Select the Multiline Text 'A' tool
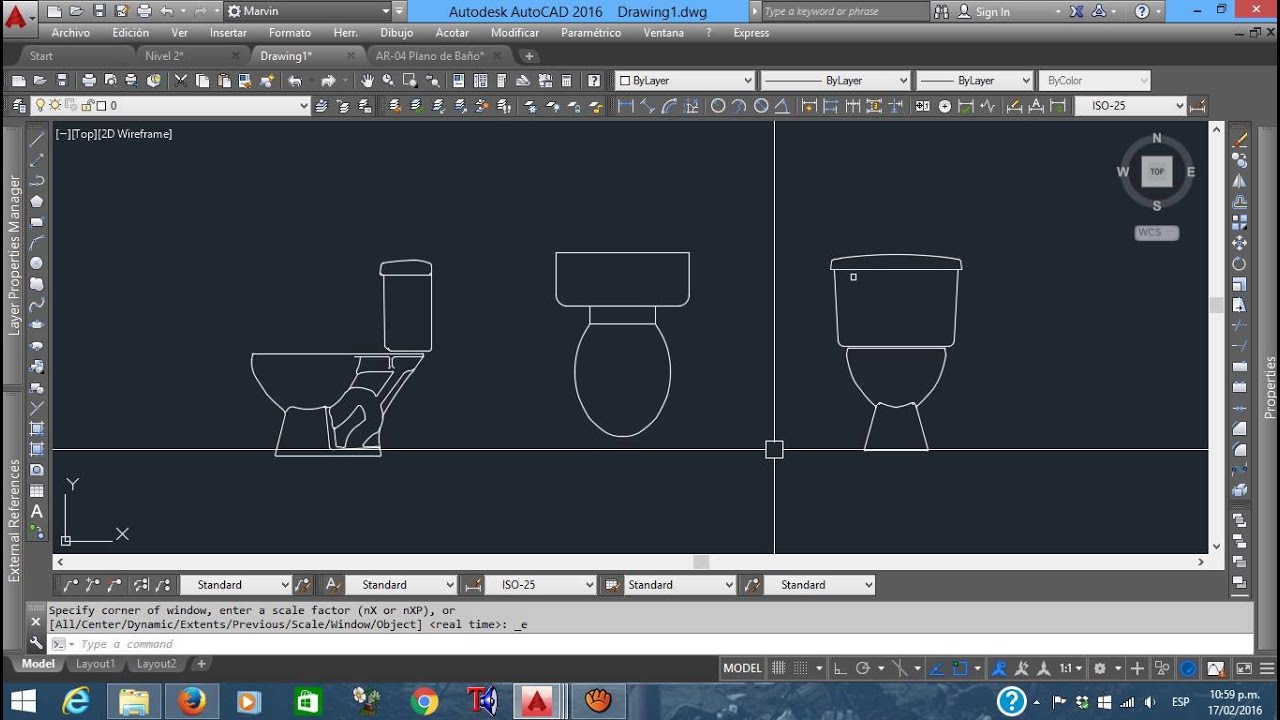Image resolution: width=1280 pixels, height=720 pixels. (x=37, y=511)
